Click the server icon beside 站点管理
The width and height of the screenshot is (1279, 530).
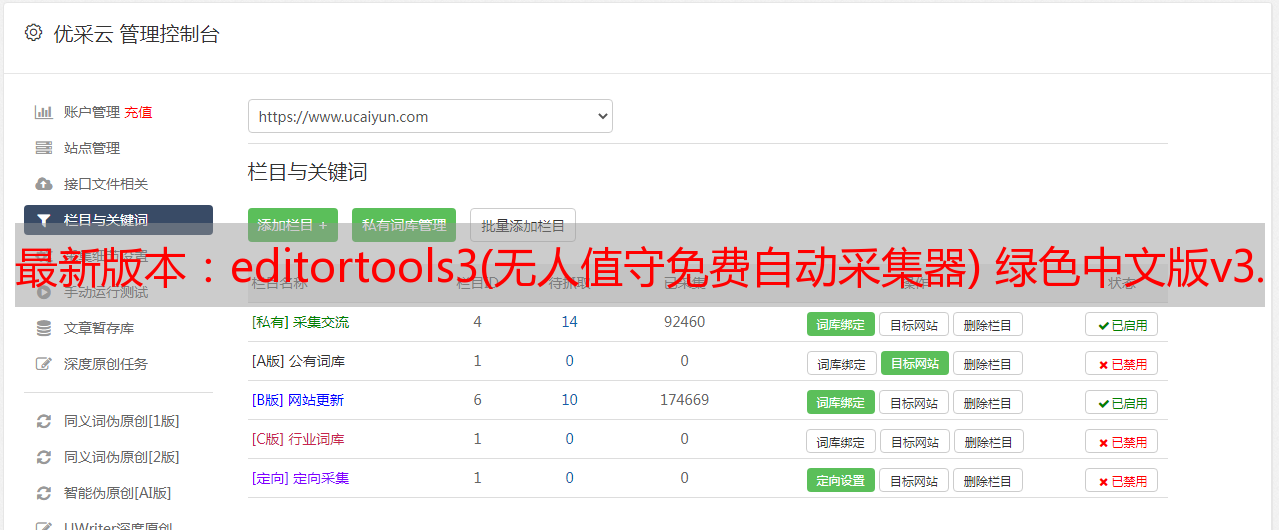coord(43,148)
